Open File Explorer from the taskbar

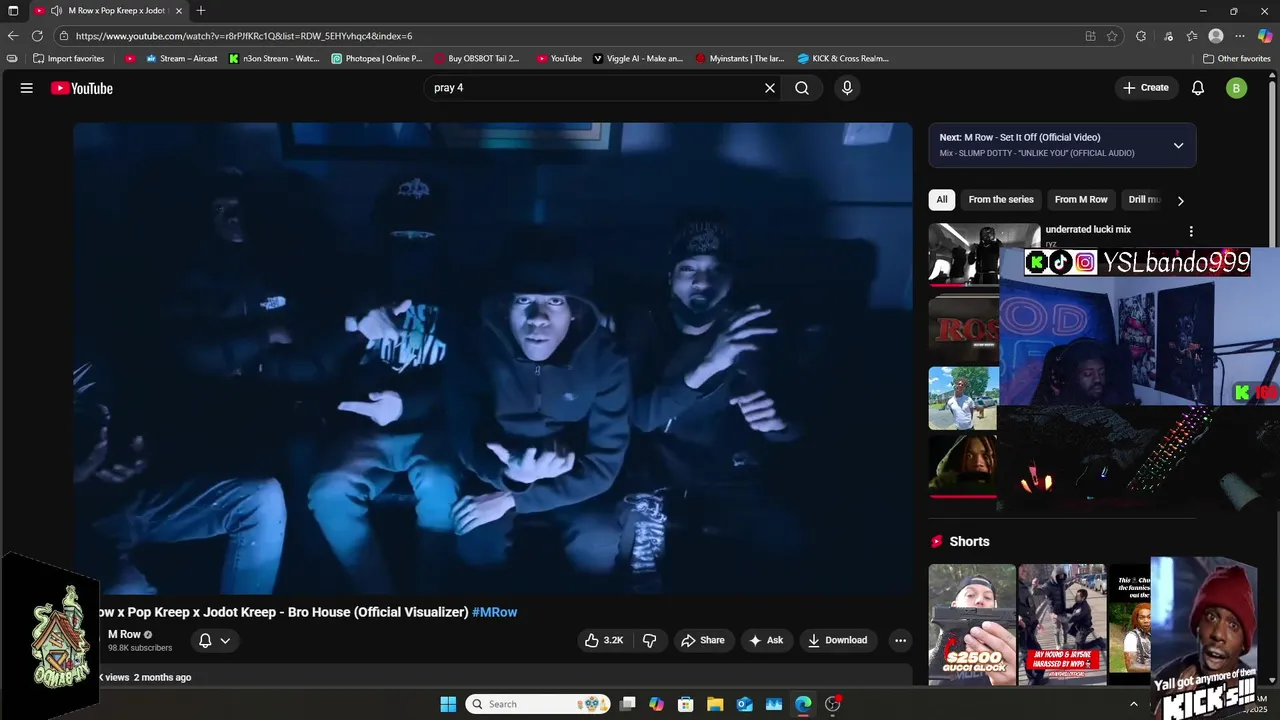pyautogui.click(x=715, y=704)
